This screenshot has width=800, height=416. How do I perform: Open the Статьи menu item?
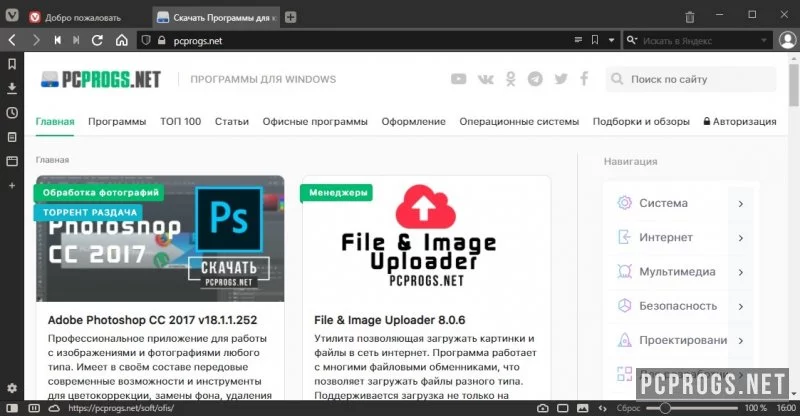pos(232,121)
